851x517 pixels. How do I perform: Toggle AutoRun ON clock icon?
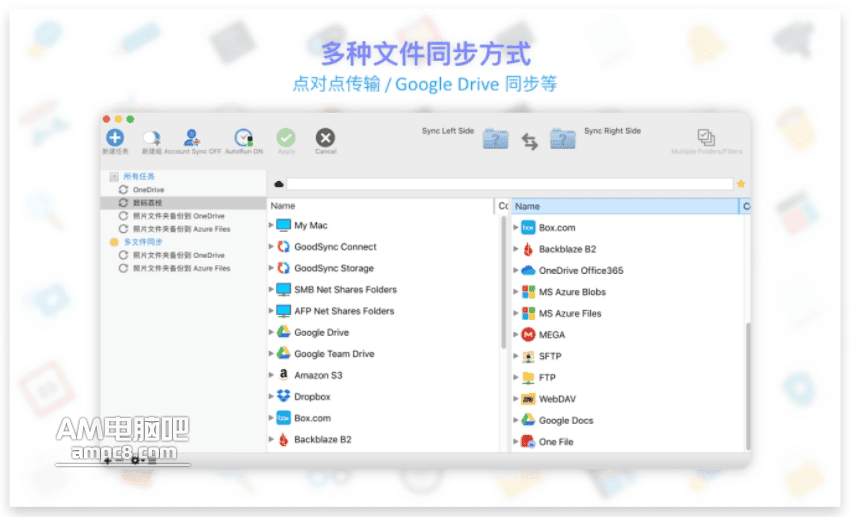point(244,138)
